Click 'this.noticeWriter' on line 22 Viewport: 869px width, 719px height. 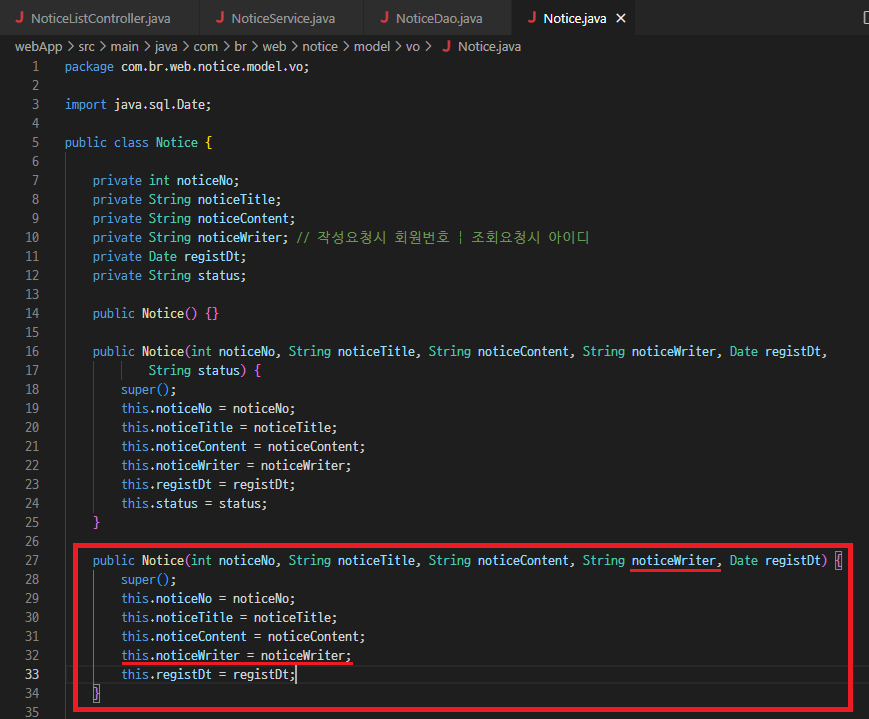181,466
